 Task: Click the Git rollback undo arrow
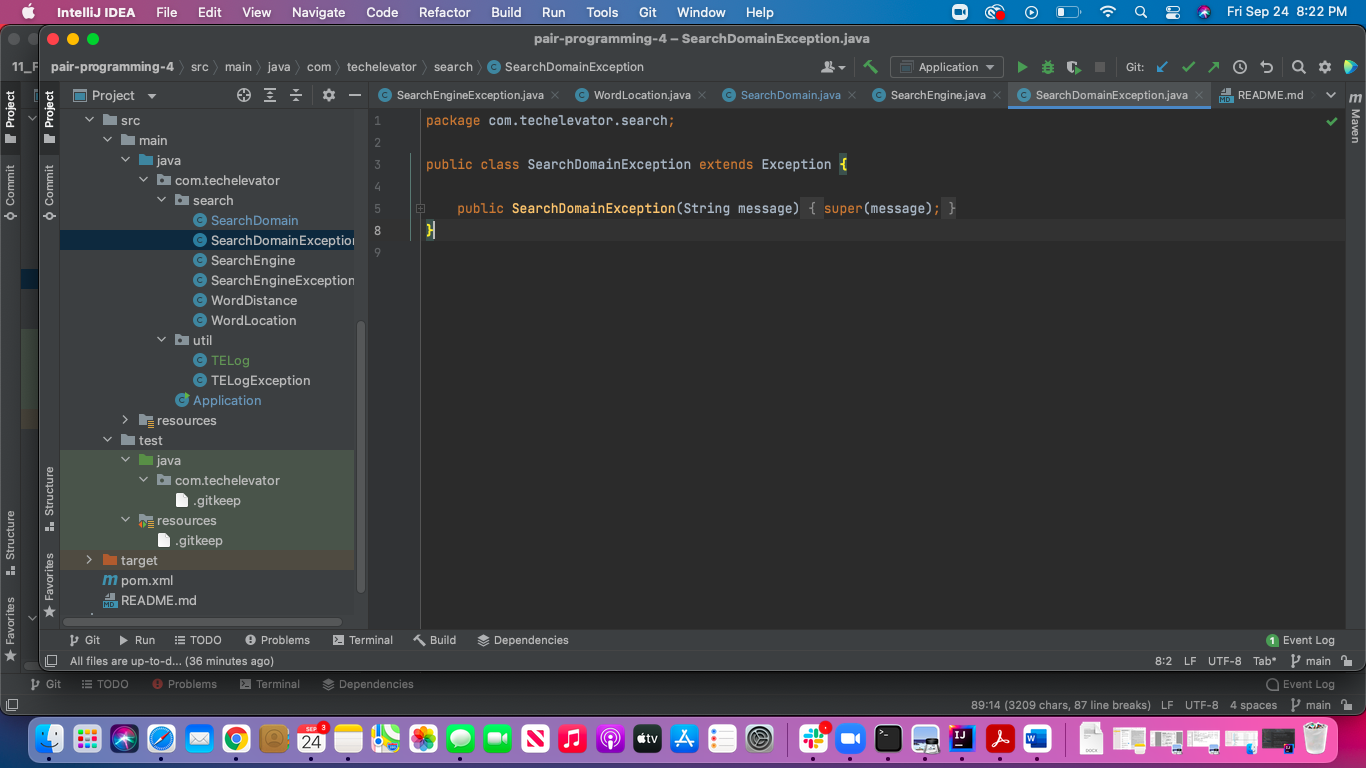(1267, 67)
